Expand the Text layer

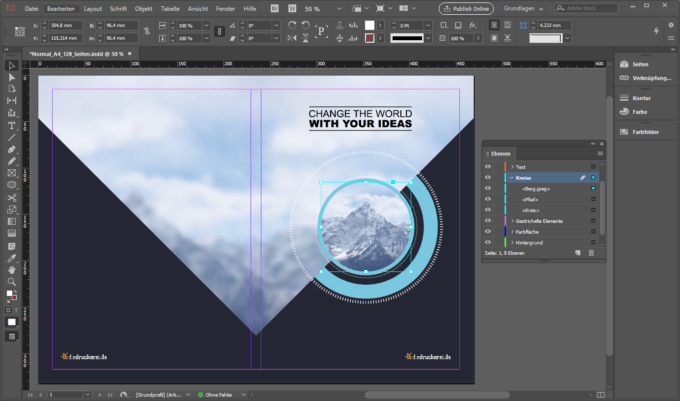pyautogui.click(x=512, y=167)
